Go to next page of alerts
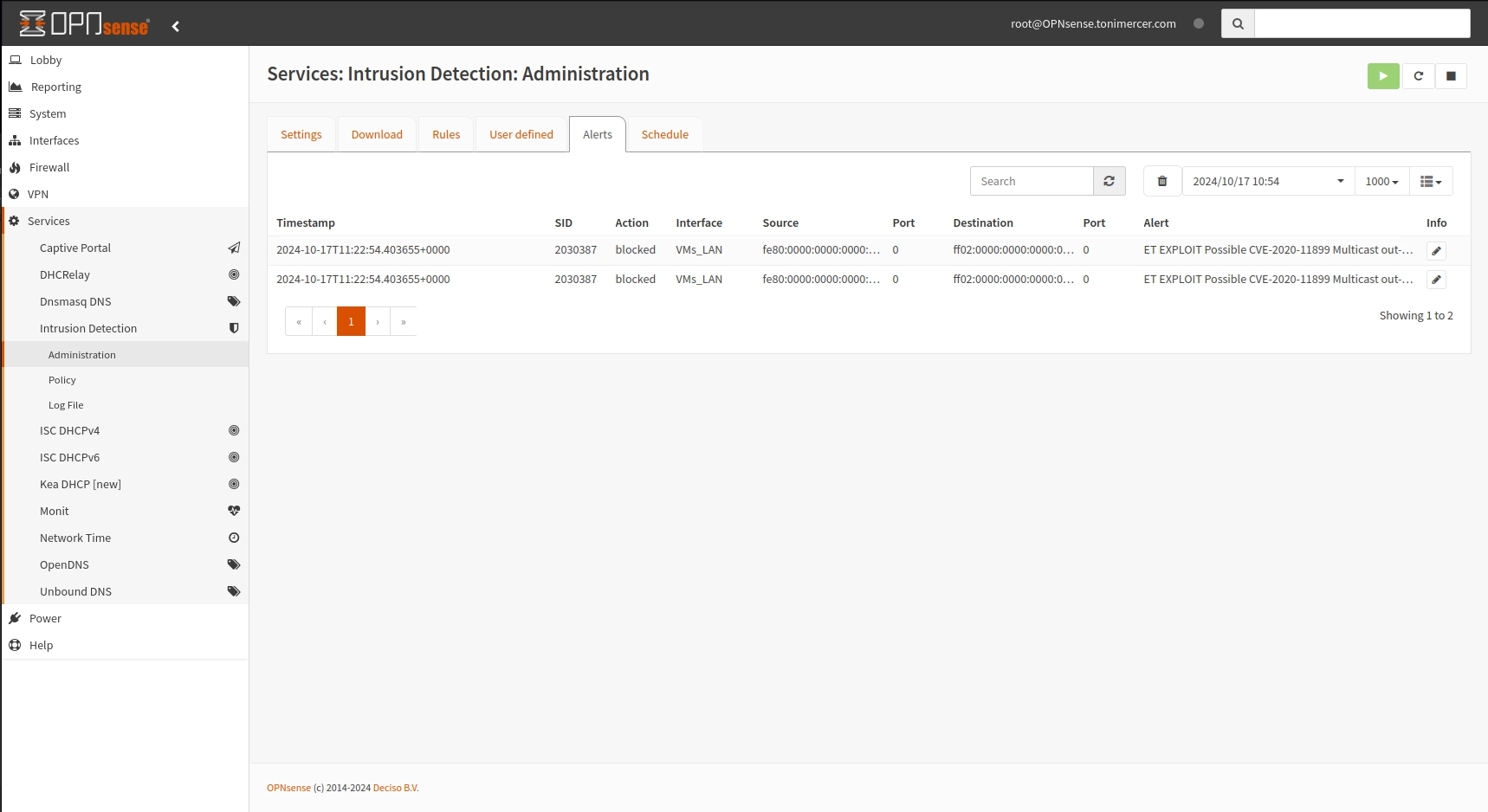This screenshot has width=1488, height=812. point(378,321)
